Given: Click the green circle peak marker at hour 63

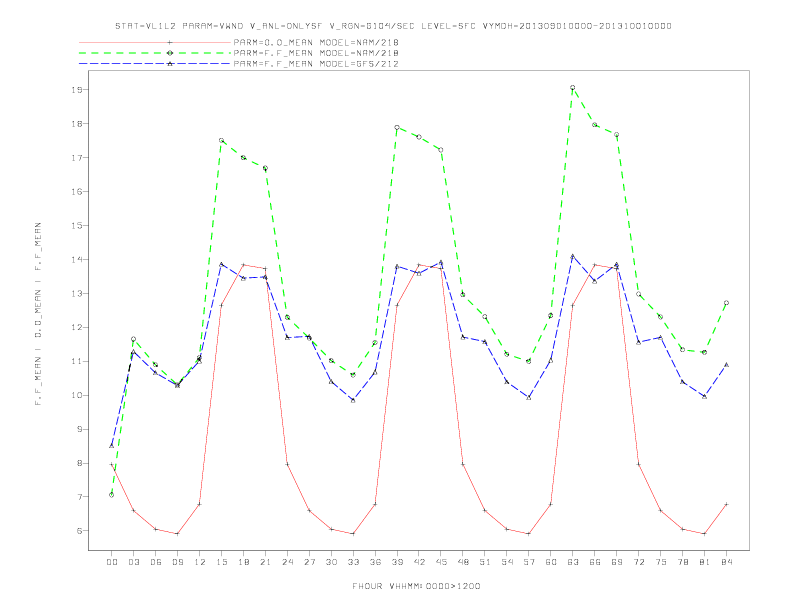Looking at the screenshot, I should [572, 88].
